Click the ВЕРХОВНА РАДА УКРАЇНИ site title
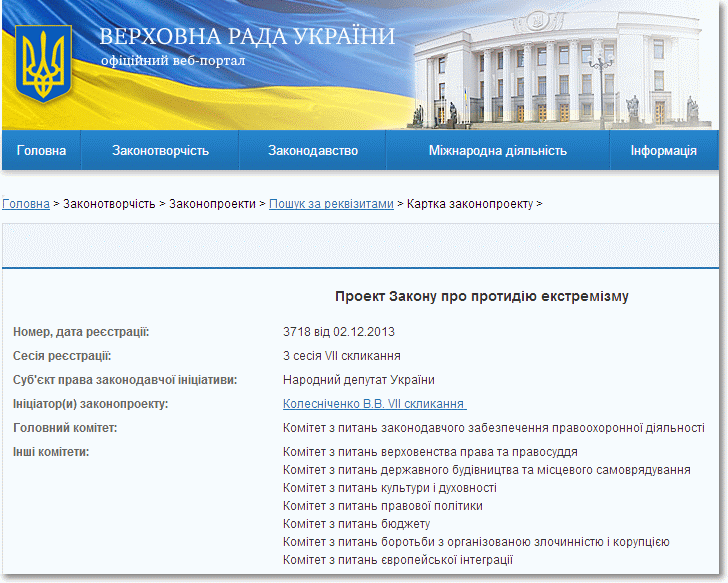 click(x=247, y=36)
